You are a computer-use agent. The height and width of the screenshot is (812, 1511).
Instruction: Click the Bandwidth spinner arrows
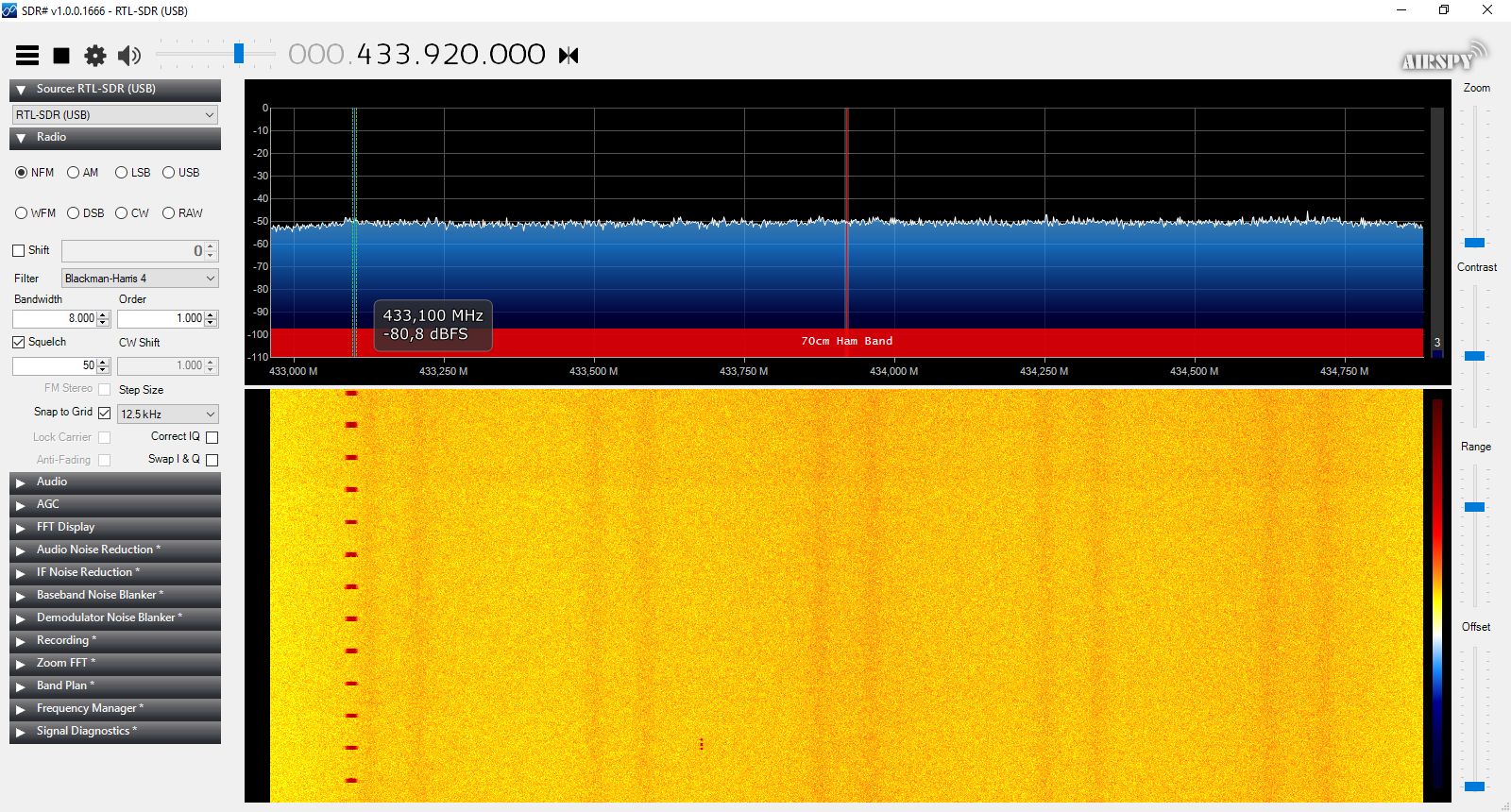(104, 319)
